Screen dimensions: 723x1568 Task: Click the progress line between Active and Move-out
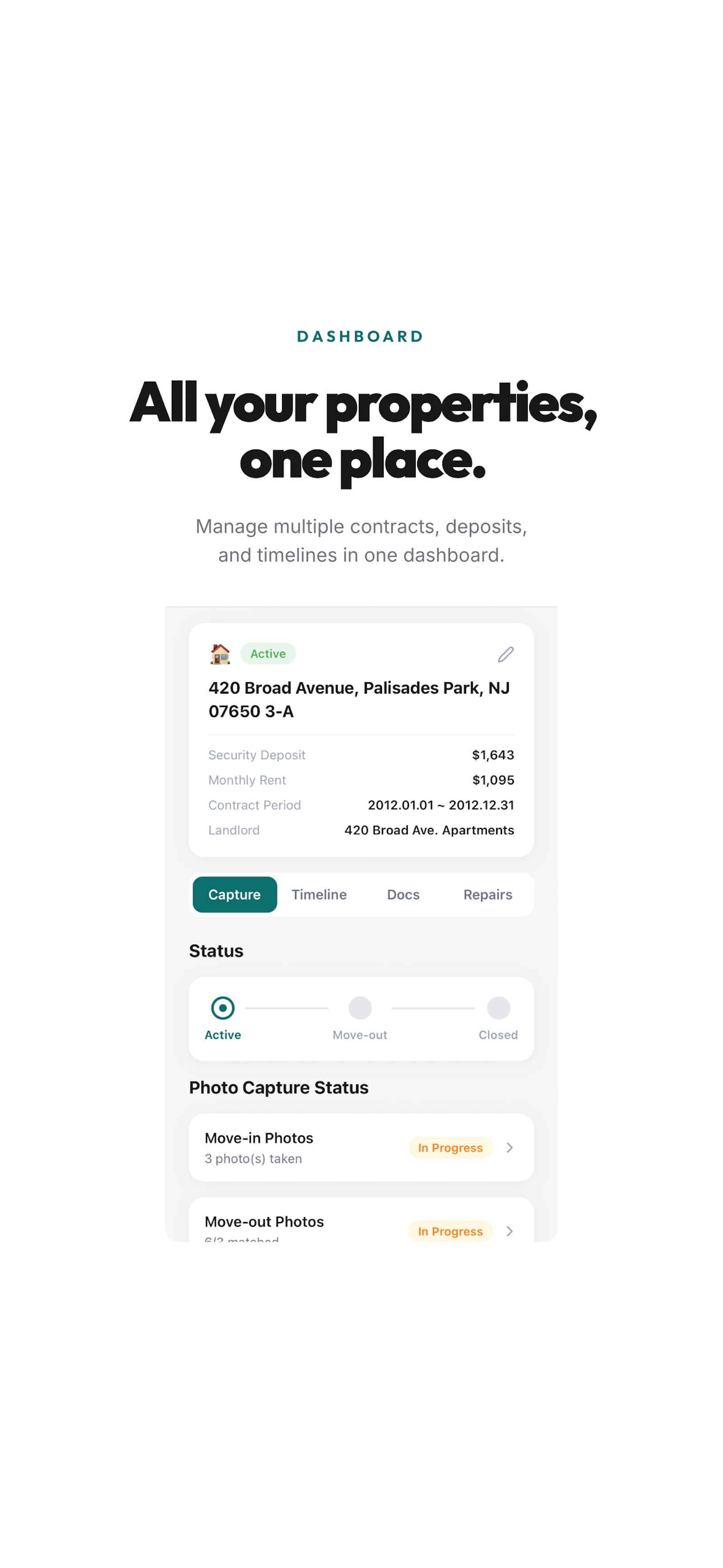pyautogui.click(x=287, y=1008)
